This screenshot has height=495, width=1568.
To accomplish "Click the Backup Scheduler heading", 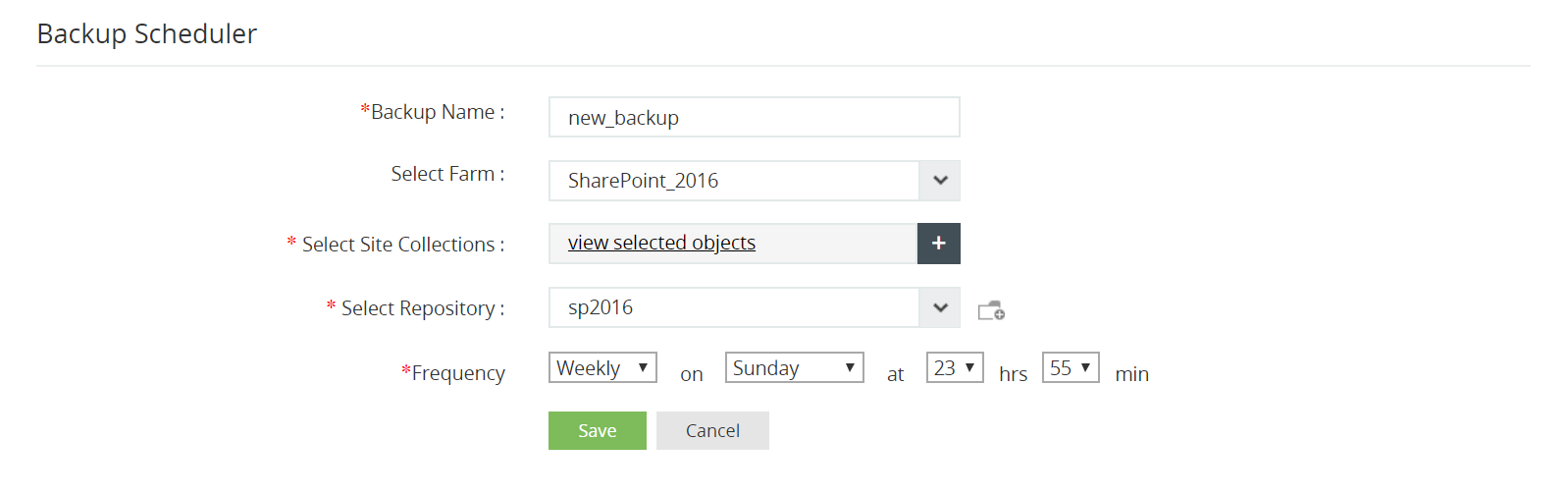I will coord(147,34).
